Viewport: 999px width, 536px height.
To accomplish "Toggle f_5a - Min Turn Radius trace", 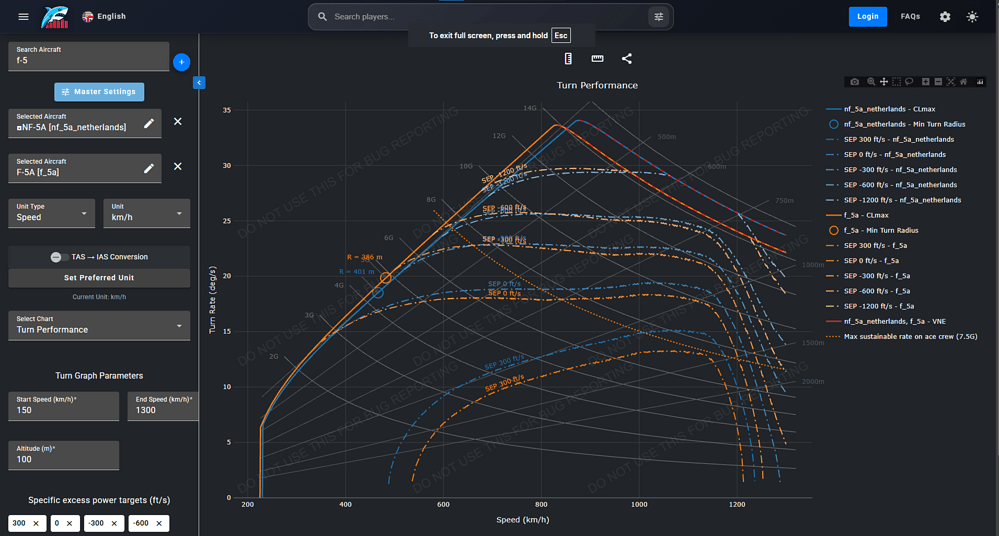I will [x=872, y=230].
